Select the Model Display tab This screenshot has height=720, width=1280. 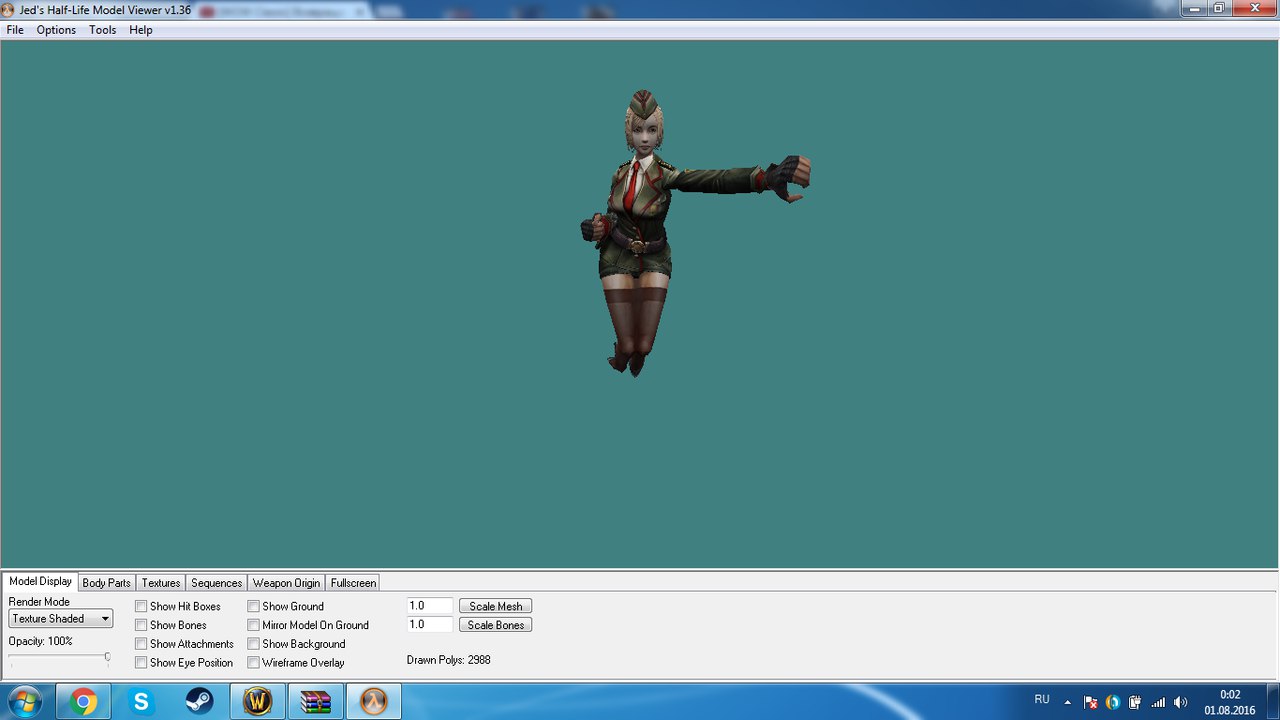41,582
